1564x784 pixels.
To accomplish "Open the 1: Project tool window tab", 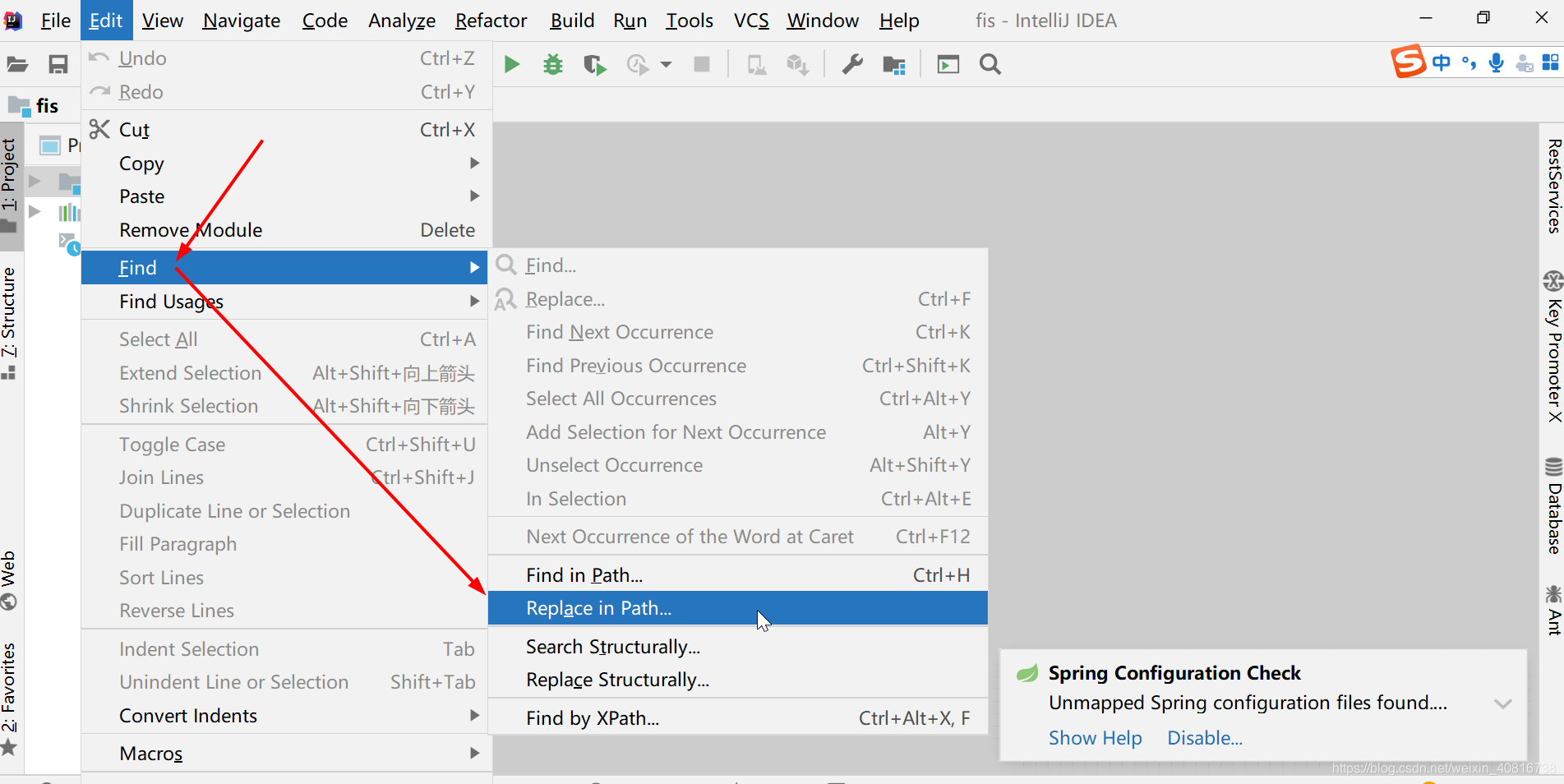I will tap(10, 185).
